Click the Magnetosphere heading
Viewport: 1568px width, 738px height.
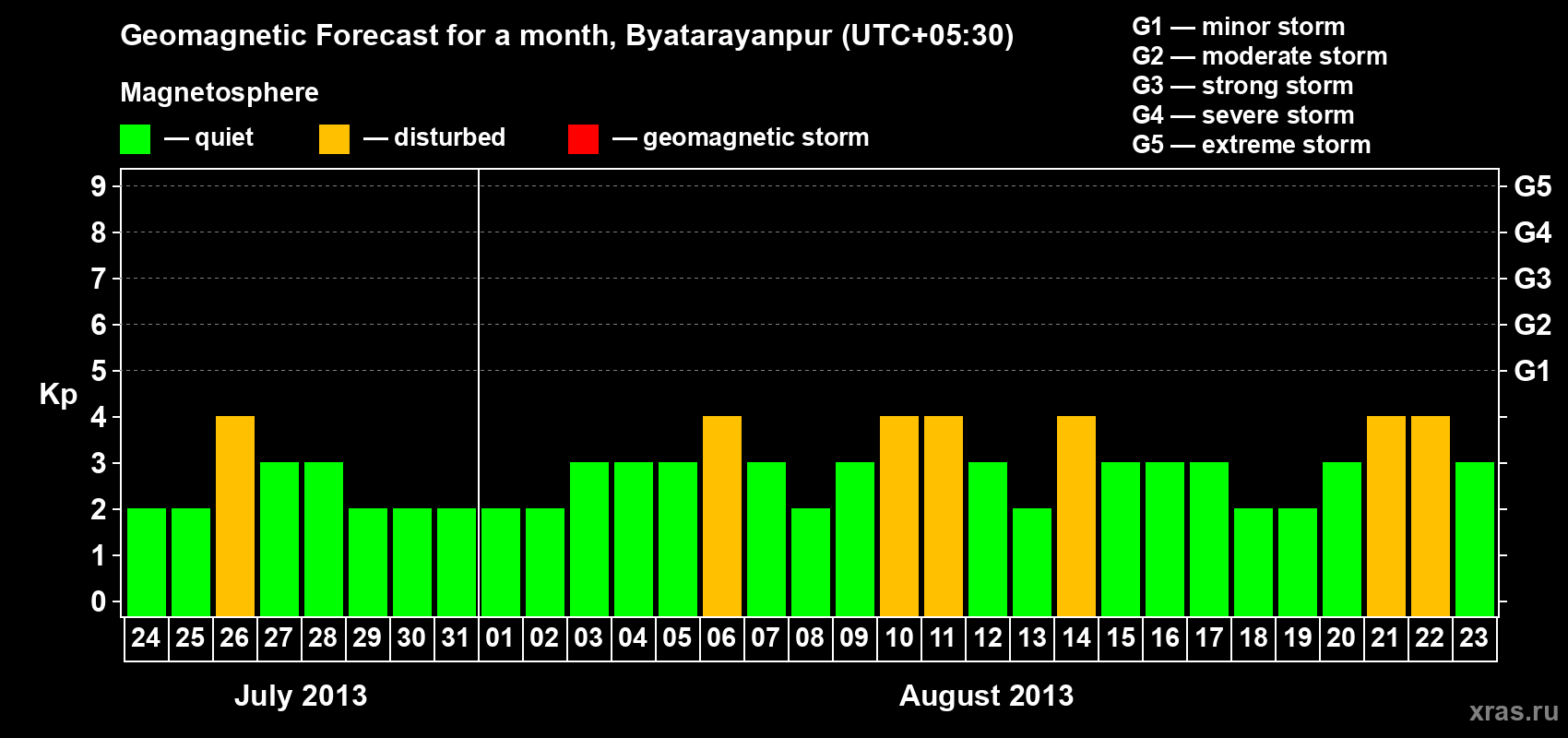[220, 92]
